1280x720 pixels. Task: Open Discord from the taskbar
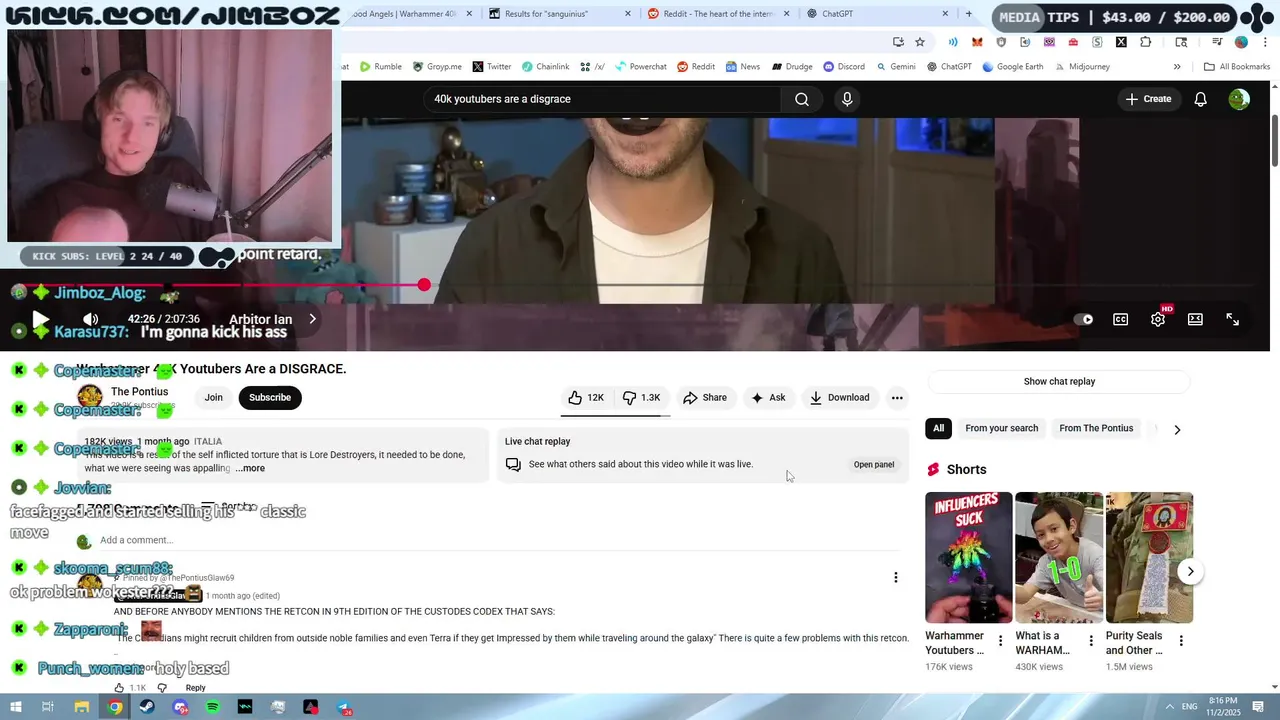click(x=180, y=707)
